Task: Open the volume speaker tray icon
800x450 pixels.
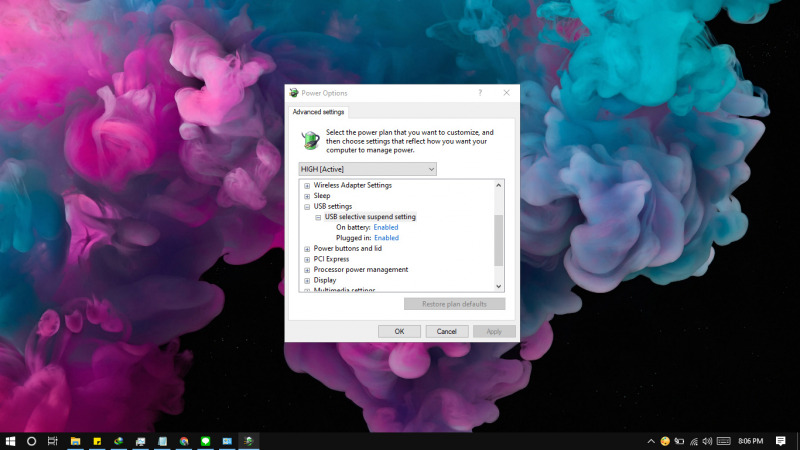Action: (707, 441)
